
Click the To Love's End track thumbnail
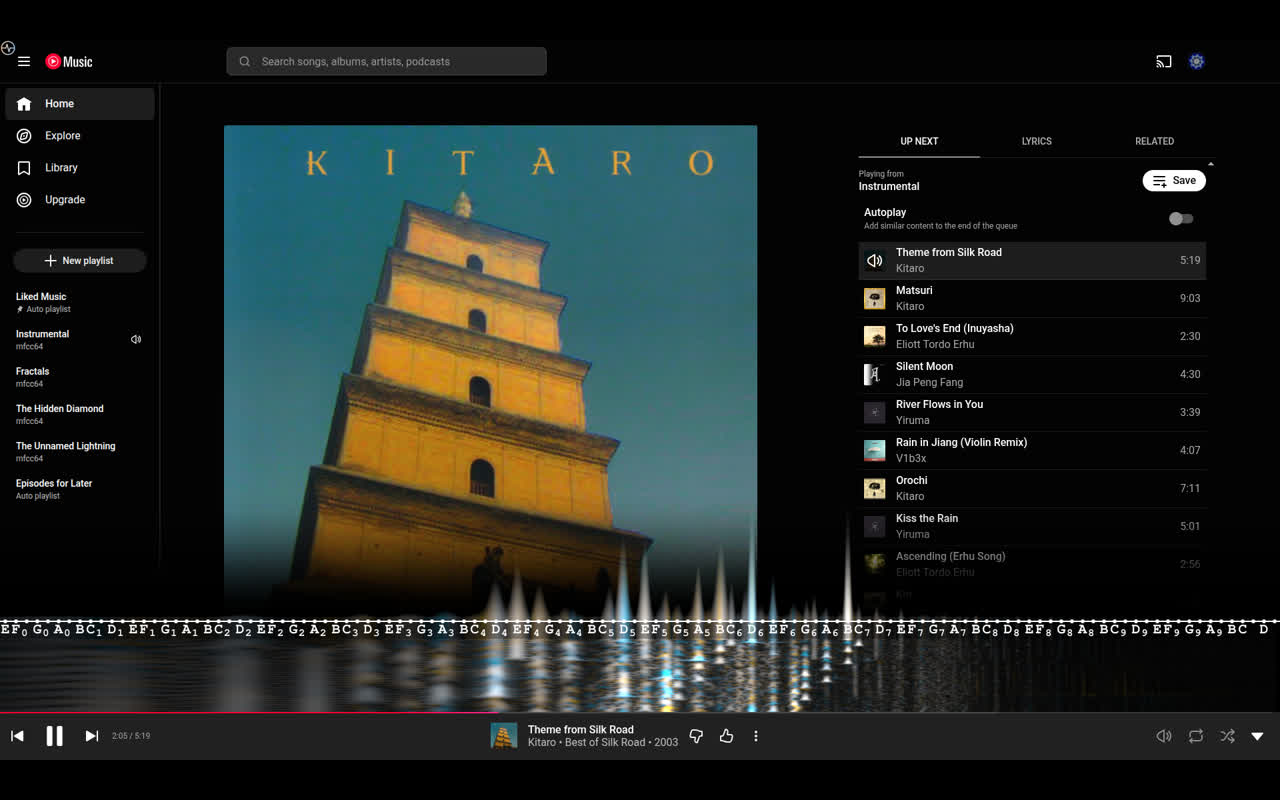tap(875, 336)
